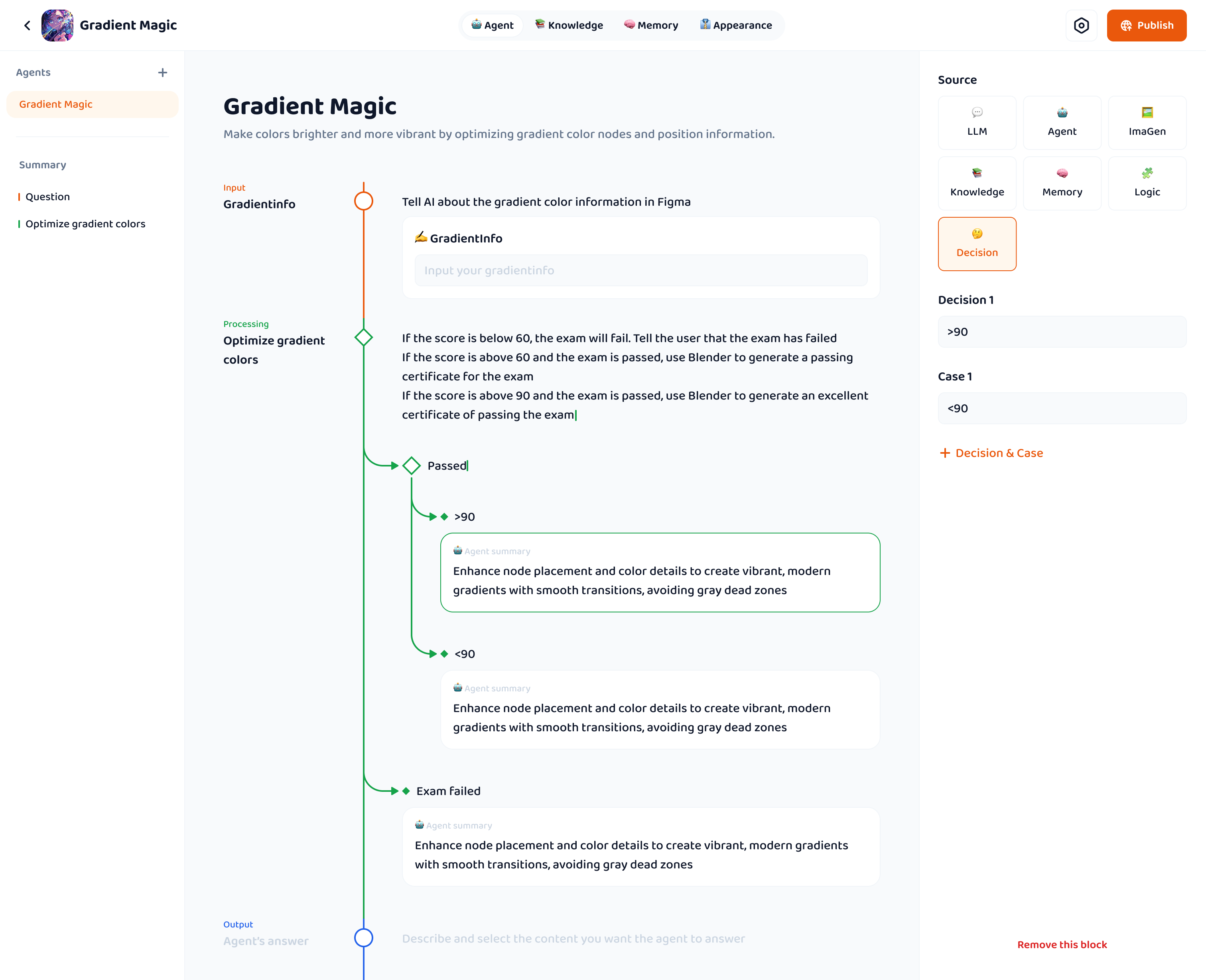
Task: Select the Knowledge source block
Action: tap(977, 183)
